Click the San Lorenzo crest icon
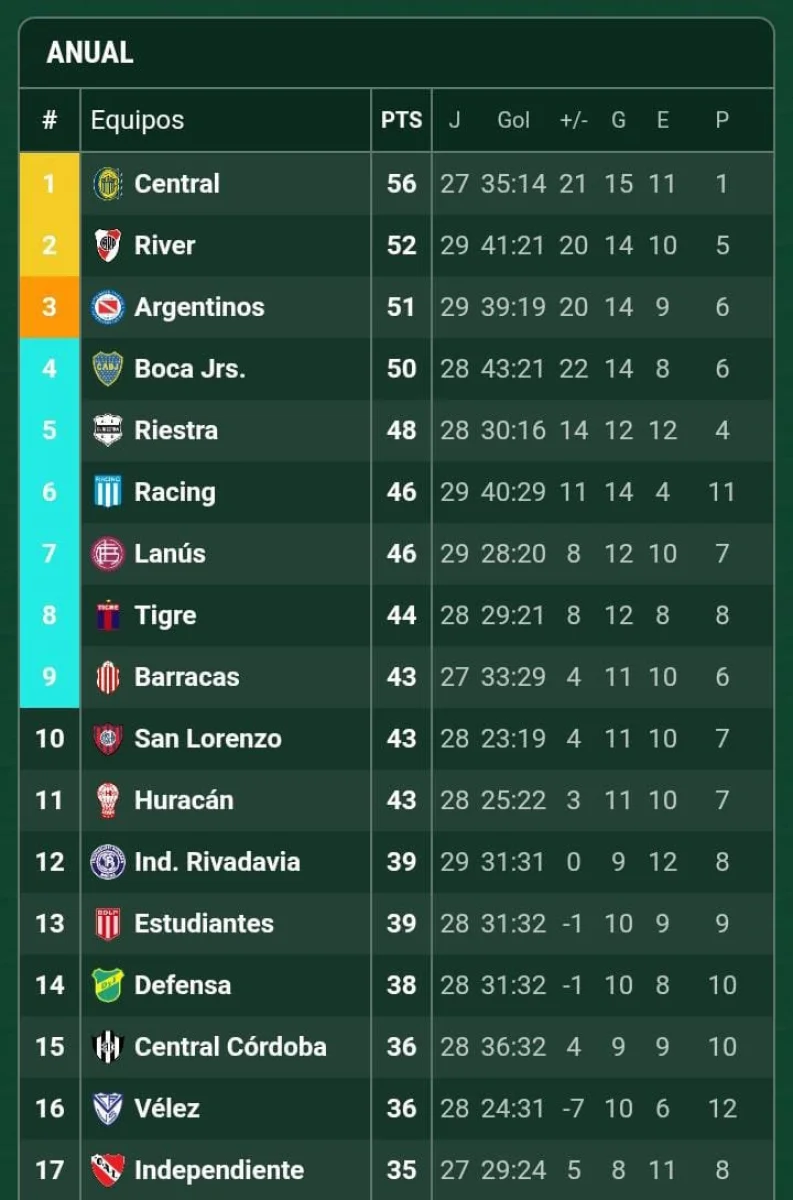The height and width of the screenshot is (1200, 793). [x=107, y=739]
